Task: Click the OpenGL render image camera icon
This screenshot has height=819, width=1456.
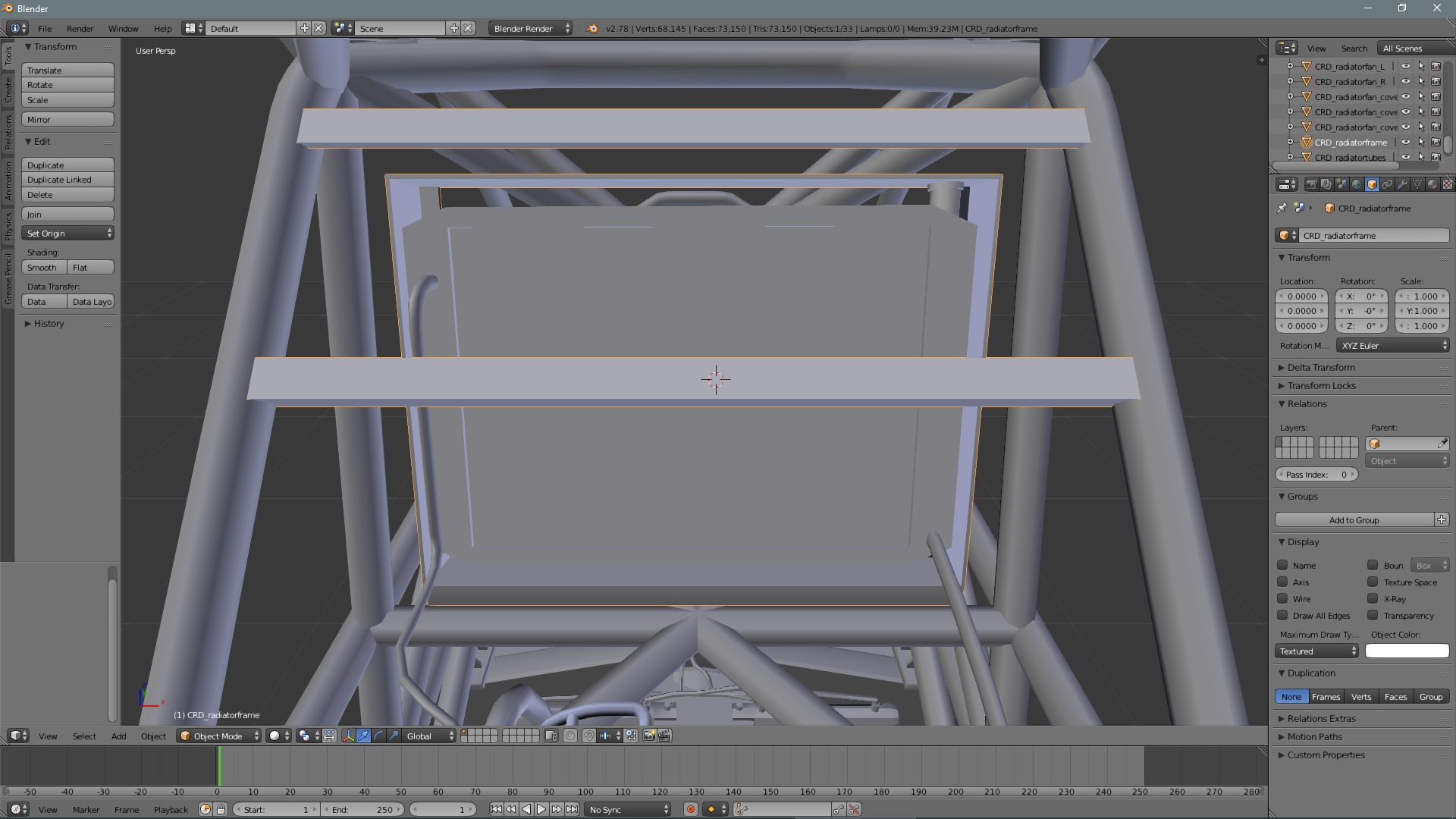Action: pos(650,736)
